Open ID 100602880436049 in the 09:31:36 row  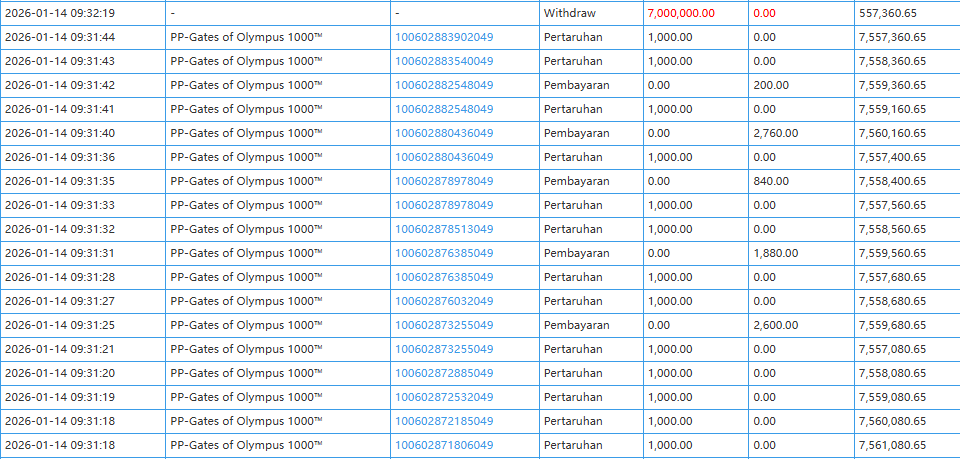(x=444, y=157)
